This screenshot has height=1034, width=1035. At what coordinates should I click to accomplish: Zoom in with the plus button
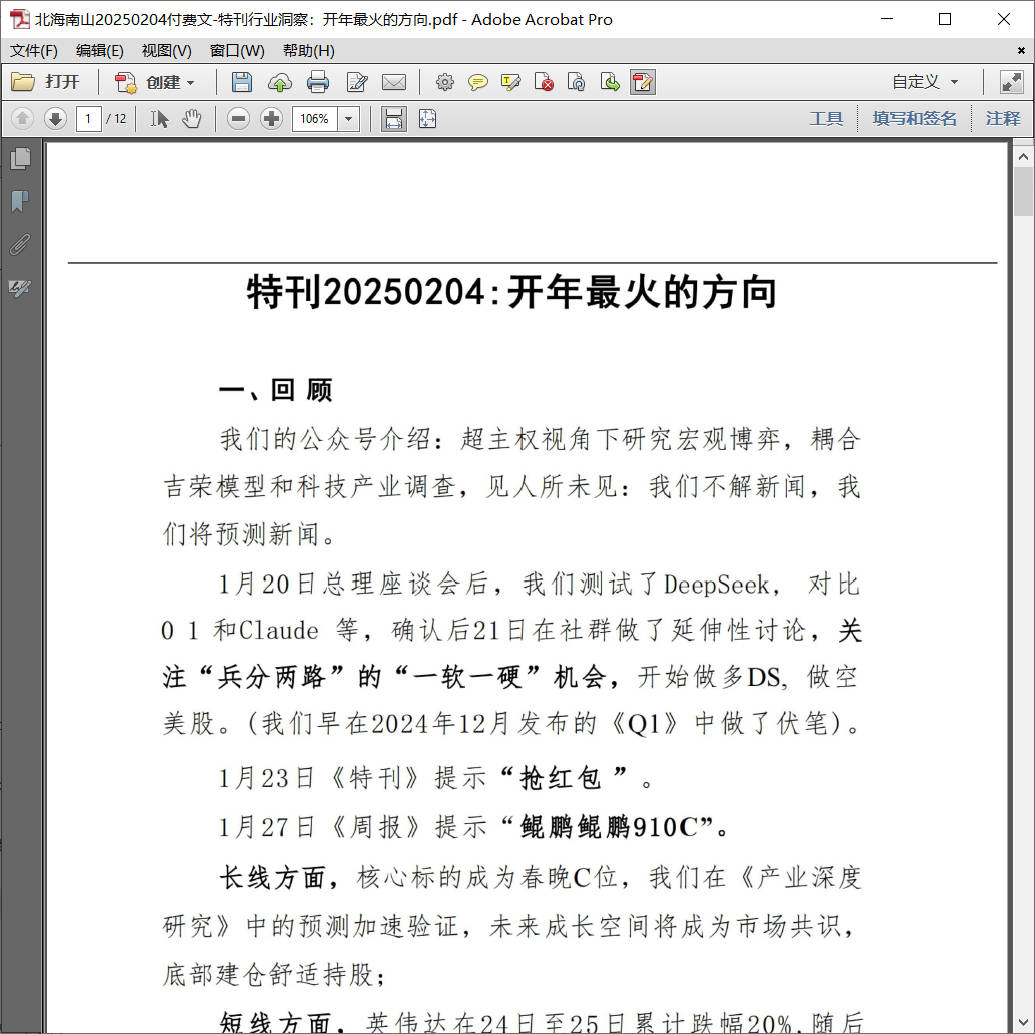pos(271,119)
